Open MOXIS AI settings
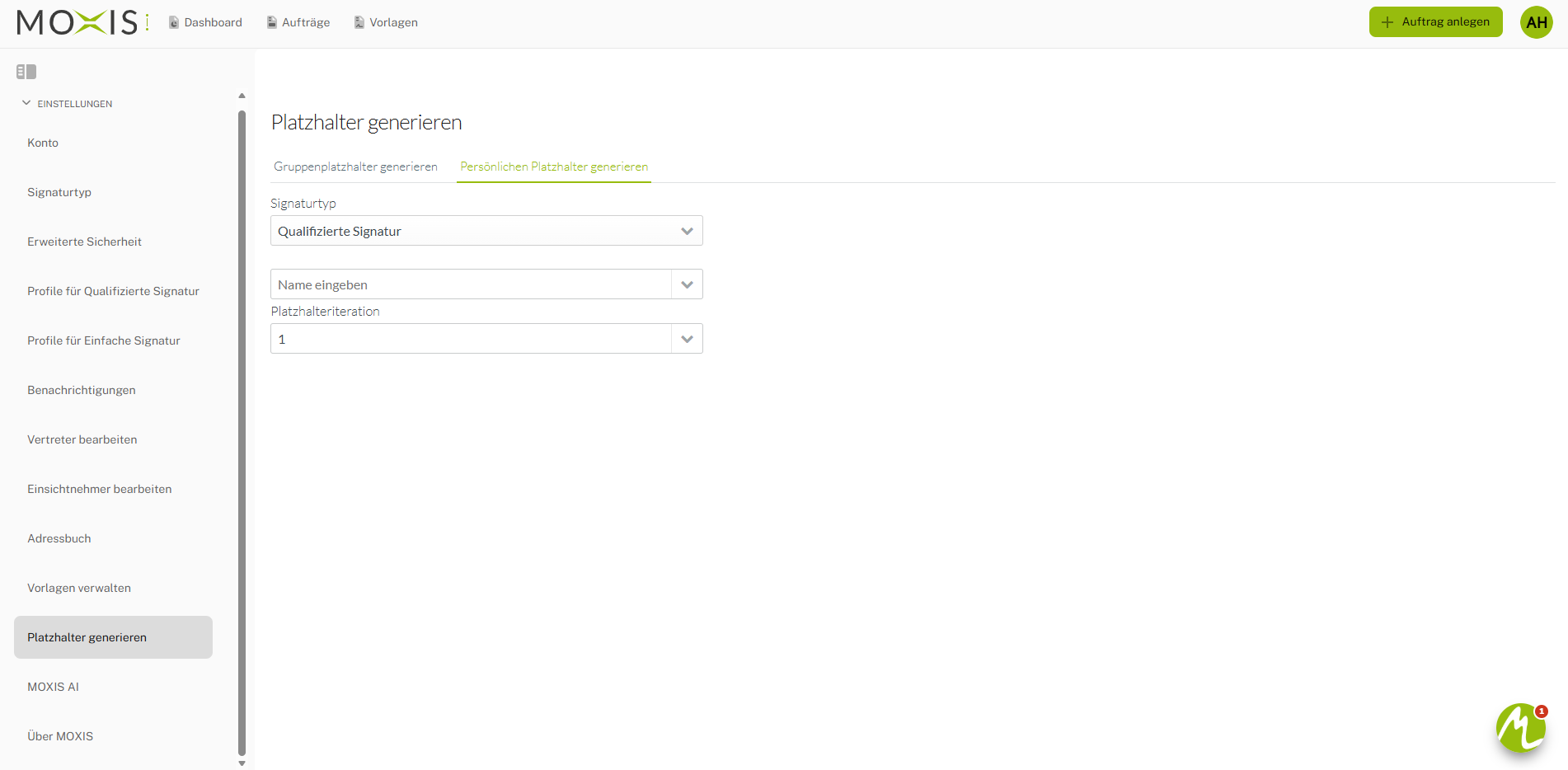 point(113,687)
